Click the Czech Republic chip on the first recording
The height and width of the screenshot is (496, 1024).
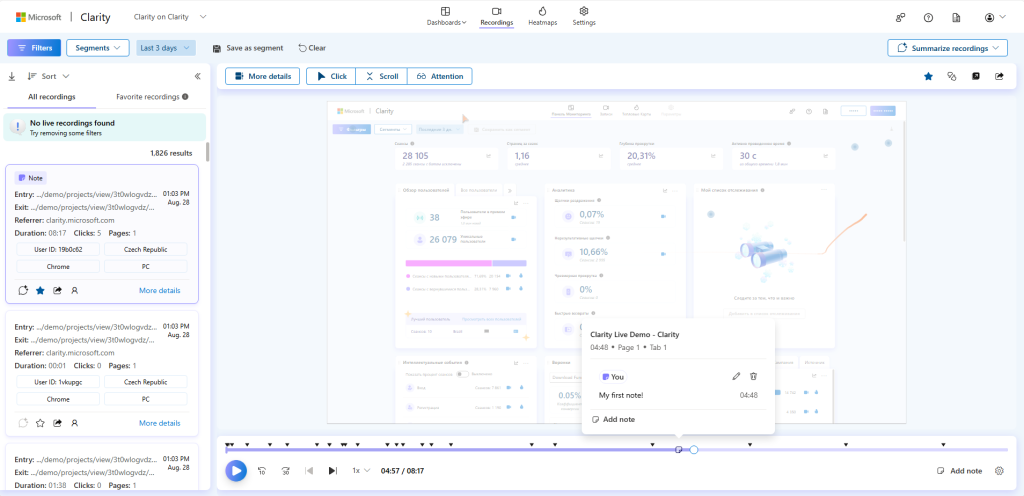pyautogui.click(x=146, y=249)
